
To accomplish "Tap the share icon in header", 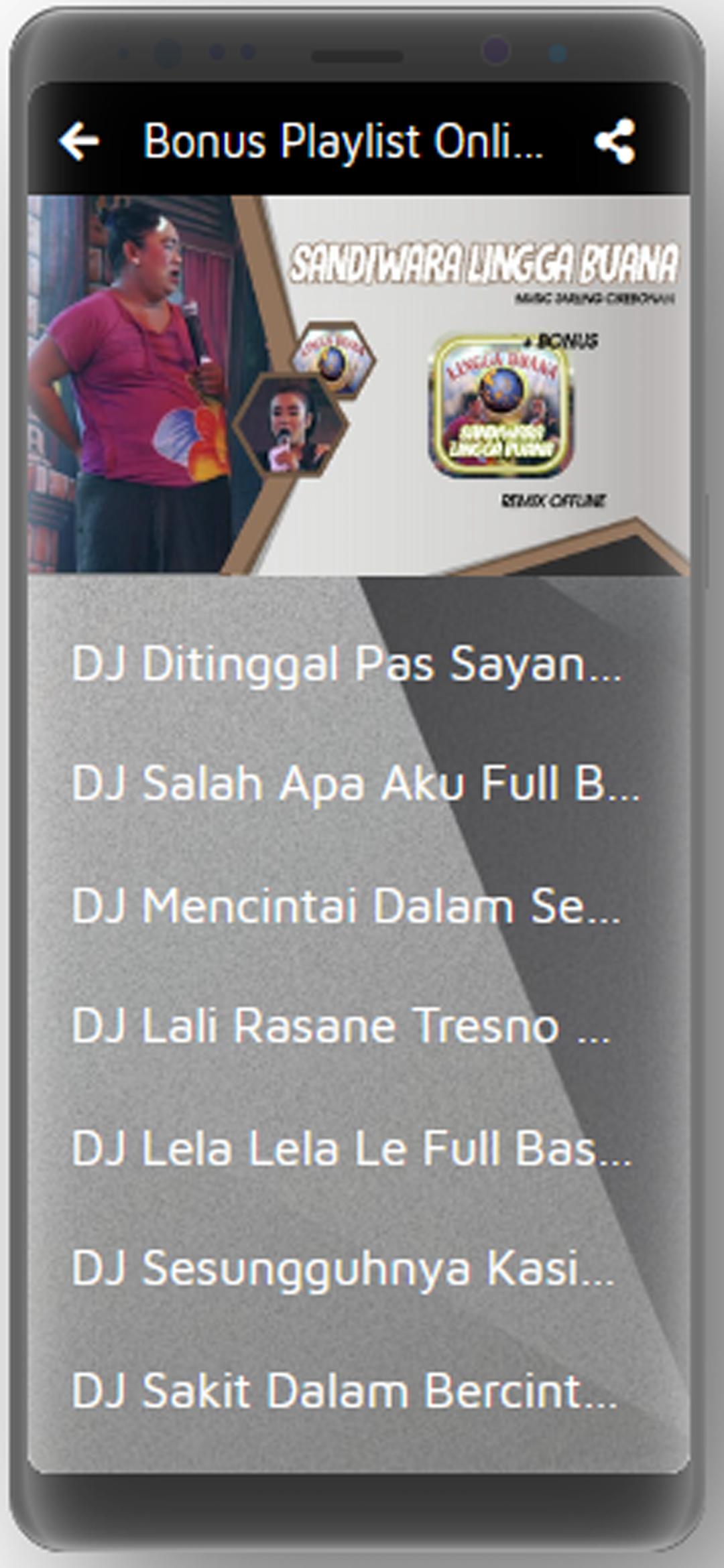I will (x=615, y=141).
